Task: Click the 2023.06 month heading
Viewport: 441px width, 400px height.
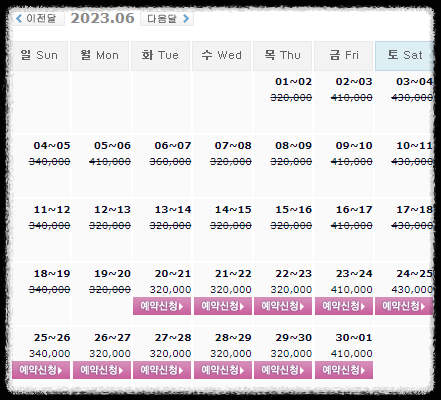Action: pyautogui.click(x=102, y=18)
